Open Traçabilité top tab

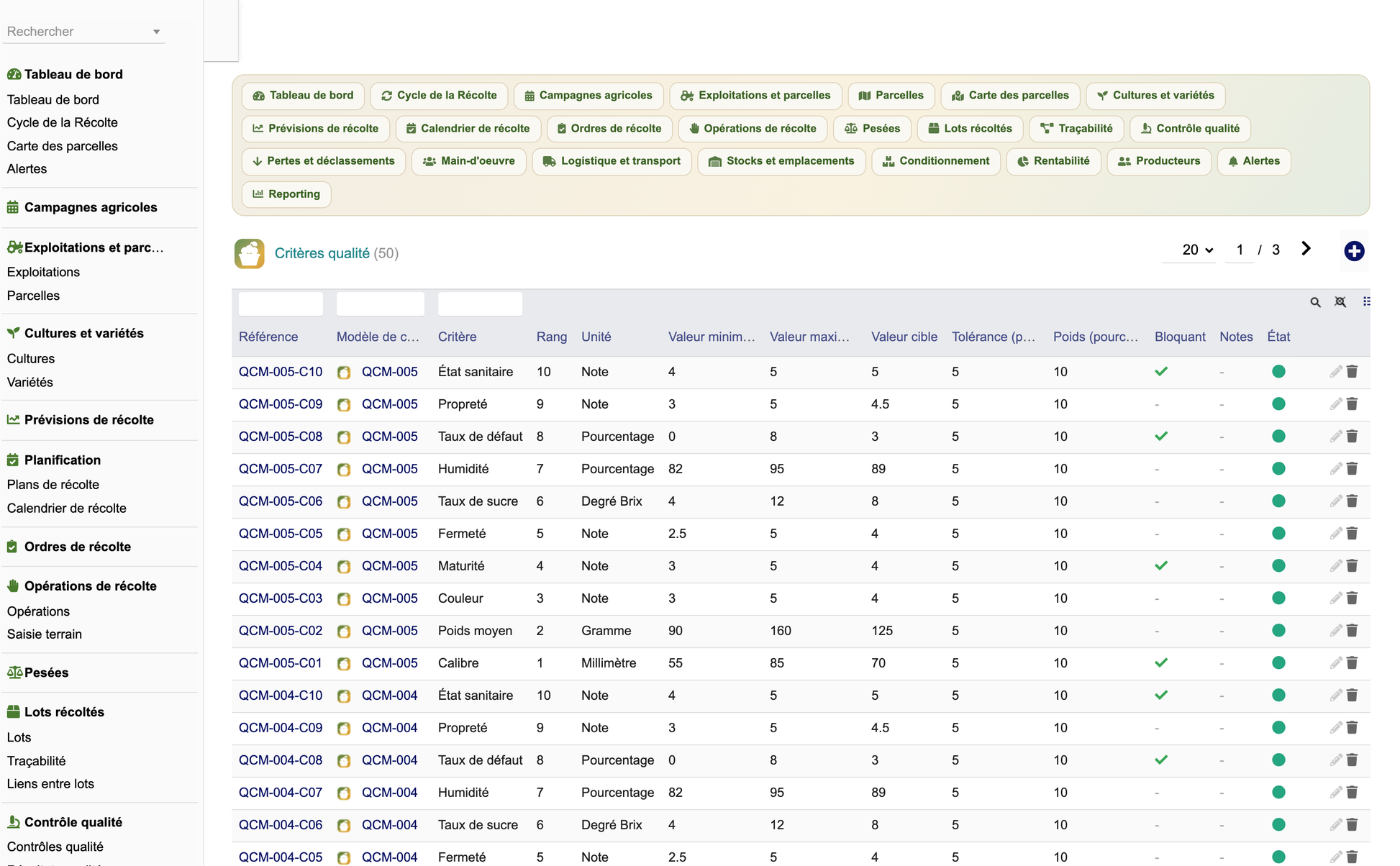tap(1076, 129)
